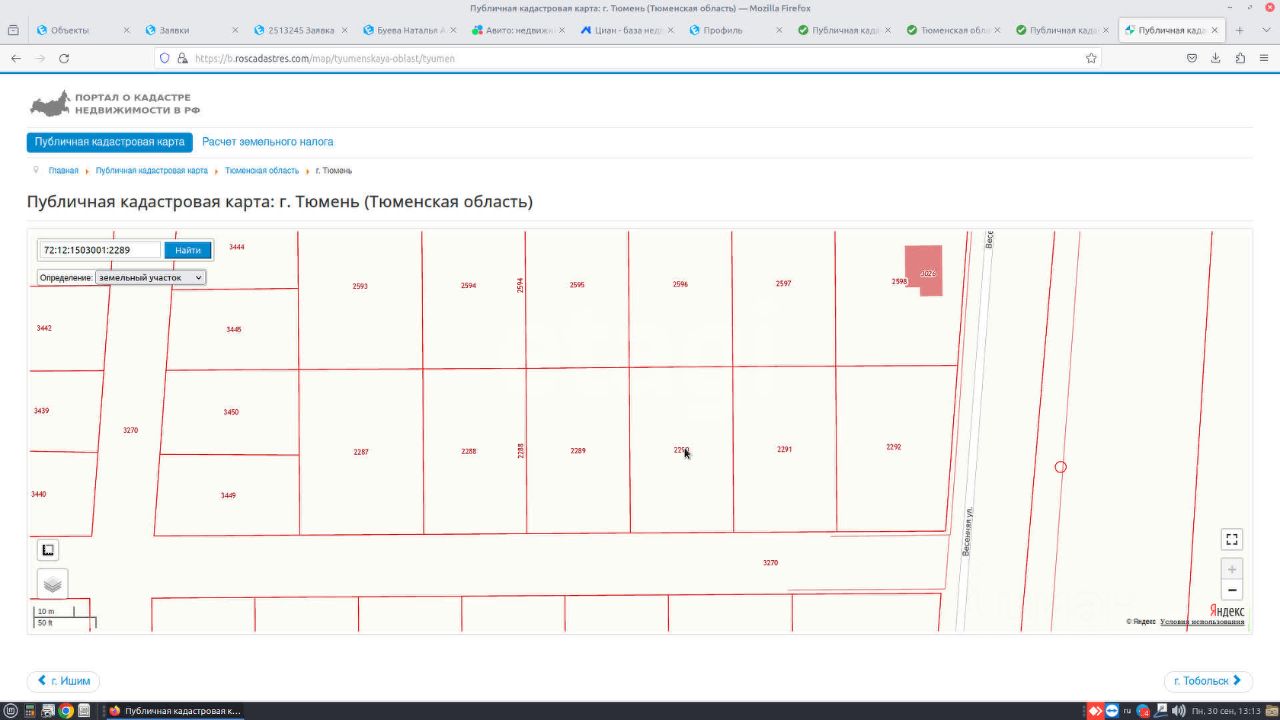
Task: Click the shaded building on parcel 2598
Action: (924, 270)
